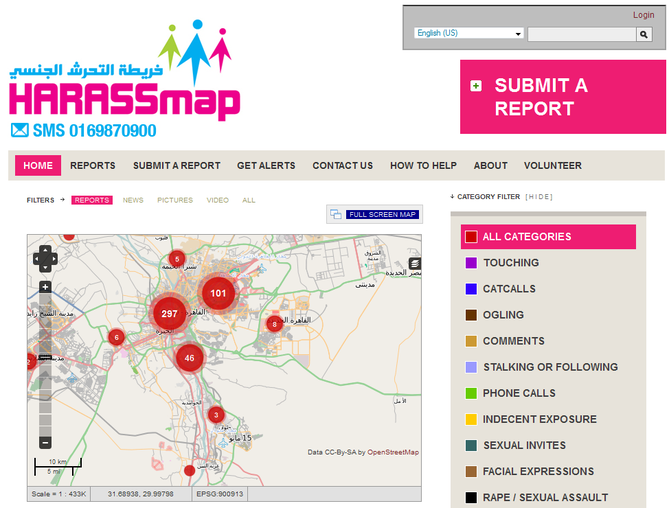Screen dimensions: 669x508
Task: Click the full screen map window icon
Action: pyautogui.click(x=336, y=214)
